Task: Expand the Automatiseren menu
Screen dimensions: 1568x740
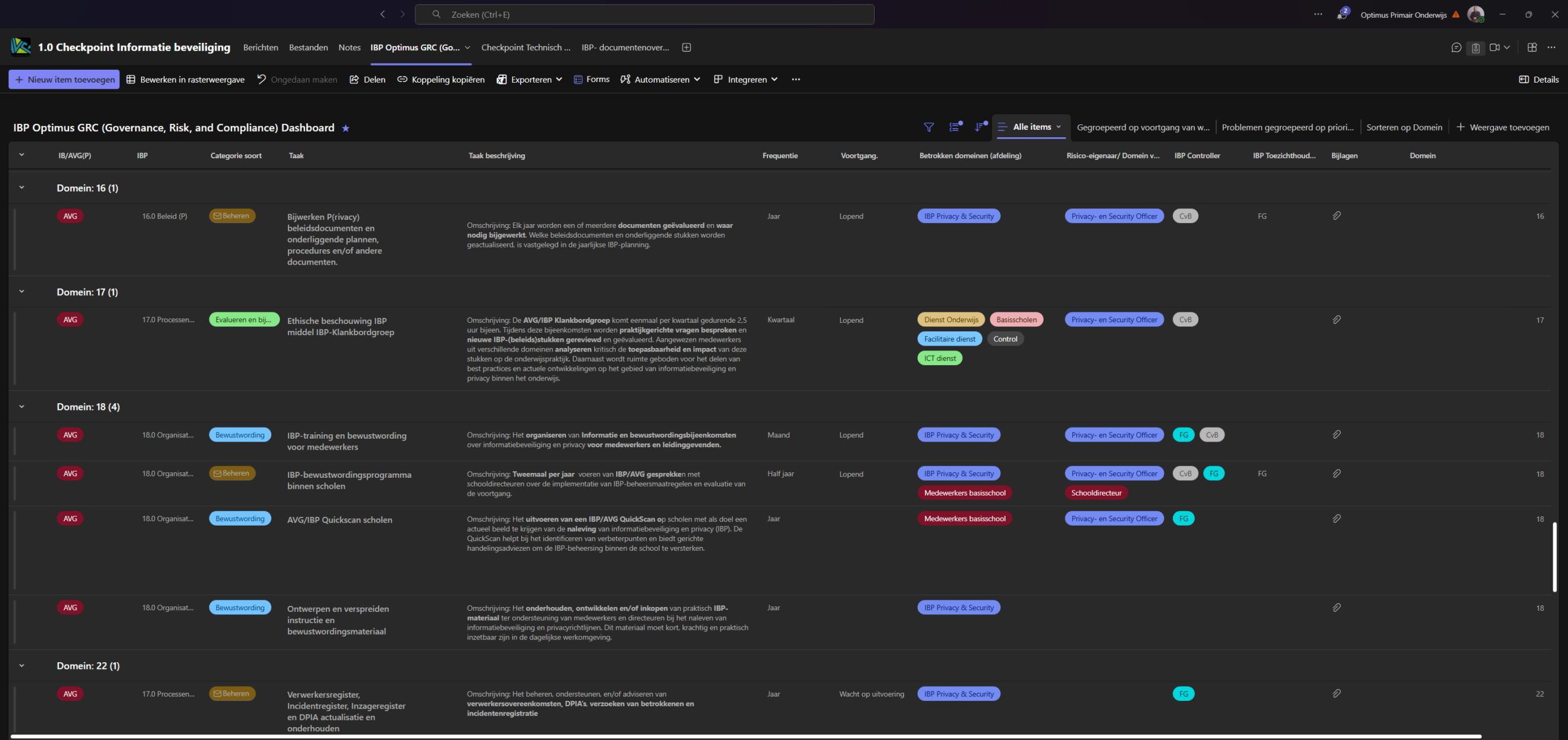Action: point(660,80)
